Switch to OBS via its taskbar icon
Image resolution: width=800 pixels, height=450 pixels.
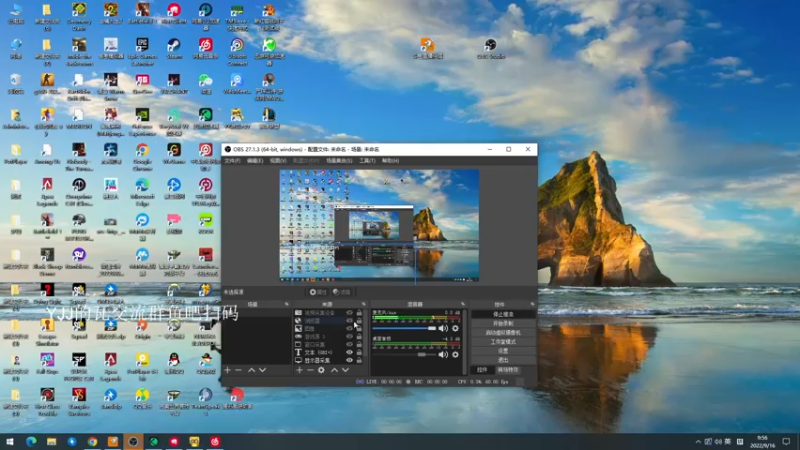(133, 441)
